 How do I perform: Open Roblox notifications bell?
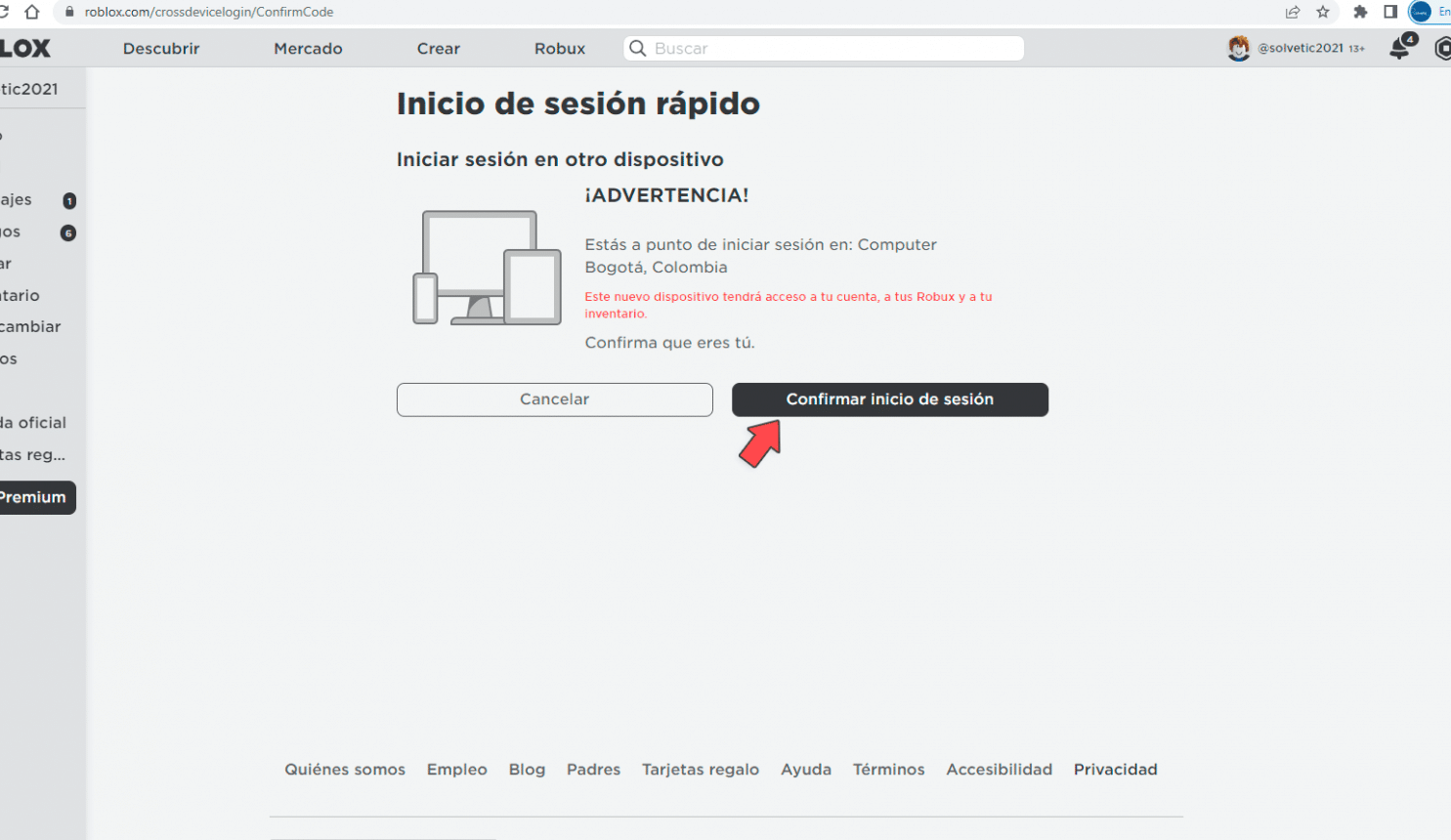click(x=1401, y=48)
